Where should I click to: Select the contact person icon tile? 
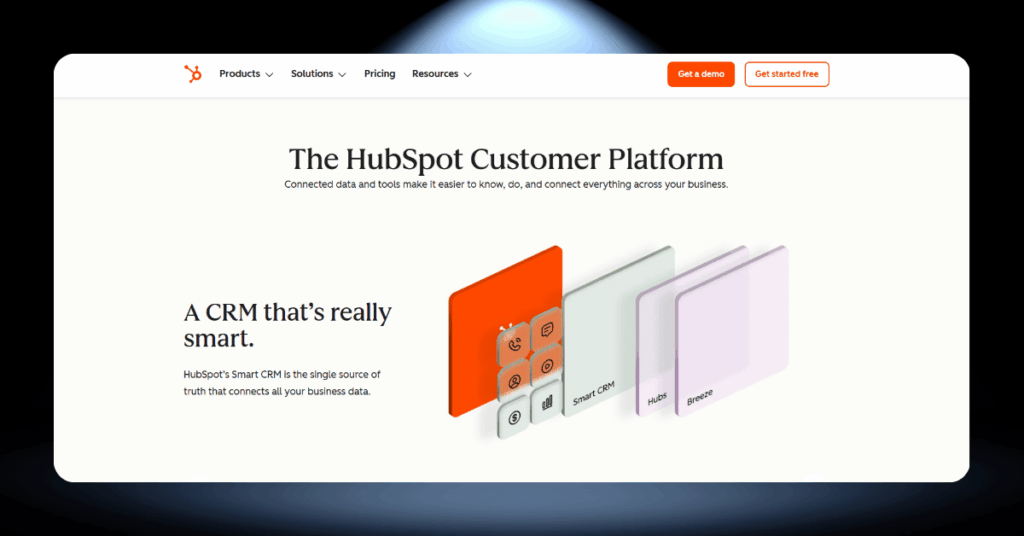tap(514, 382)
